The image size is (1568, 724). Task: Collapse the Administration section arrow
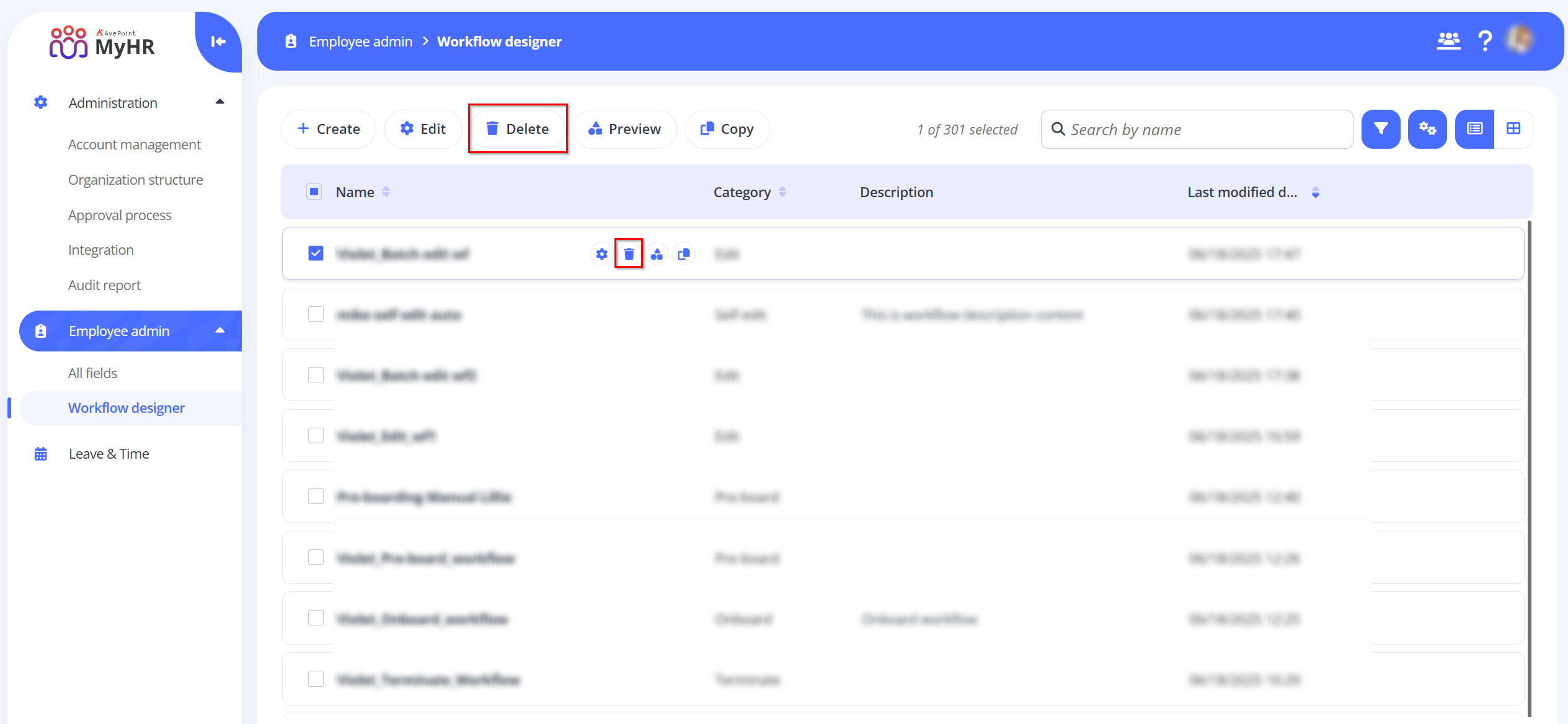[219, 102]
